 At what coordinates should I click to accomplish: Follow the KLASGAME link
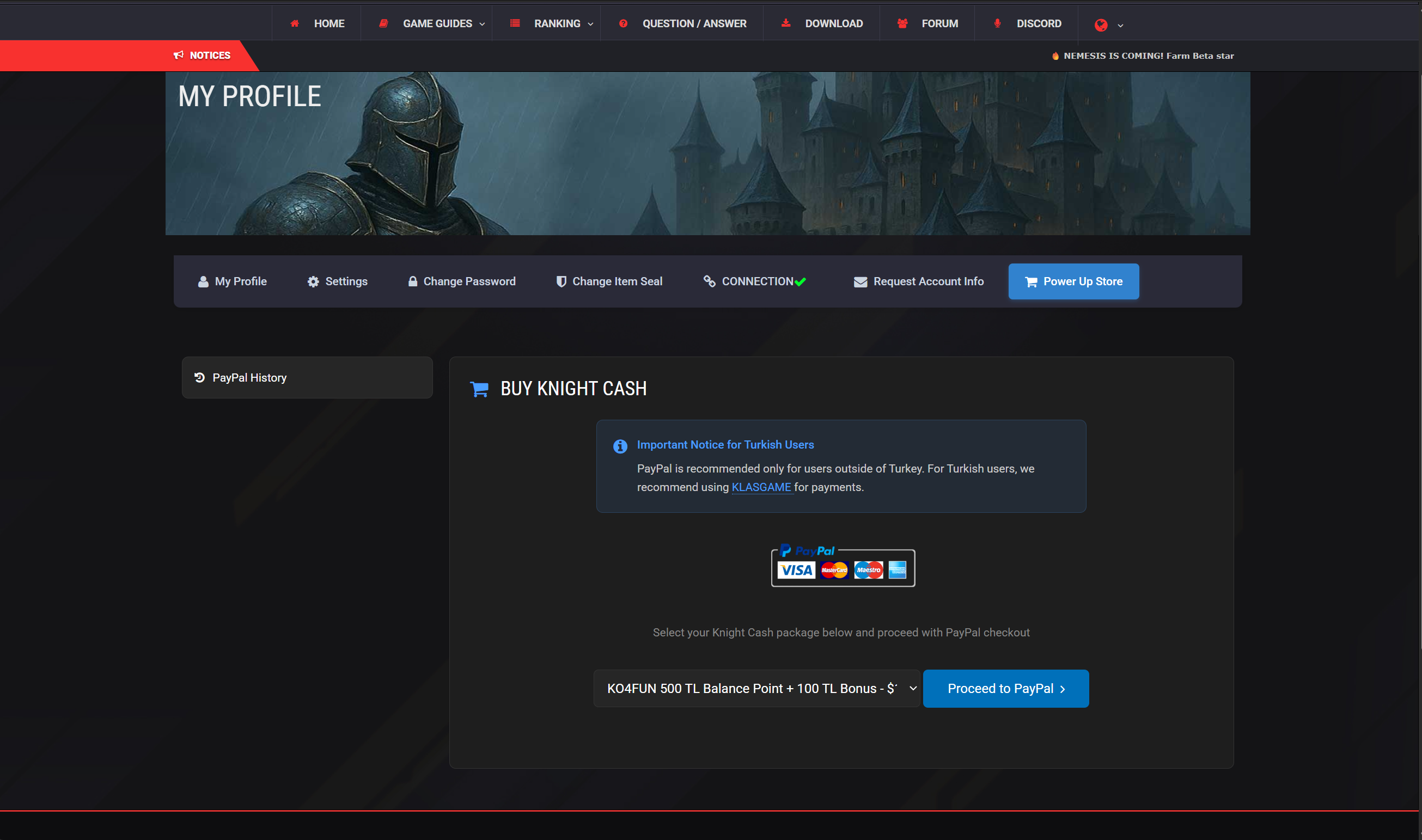761,487
